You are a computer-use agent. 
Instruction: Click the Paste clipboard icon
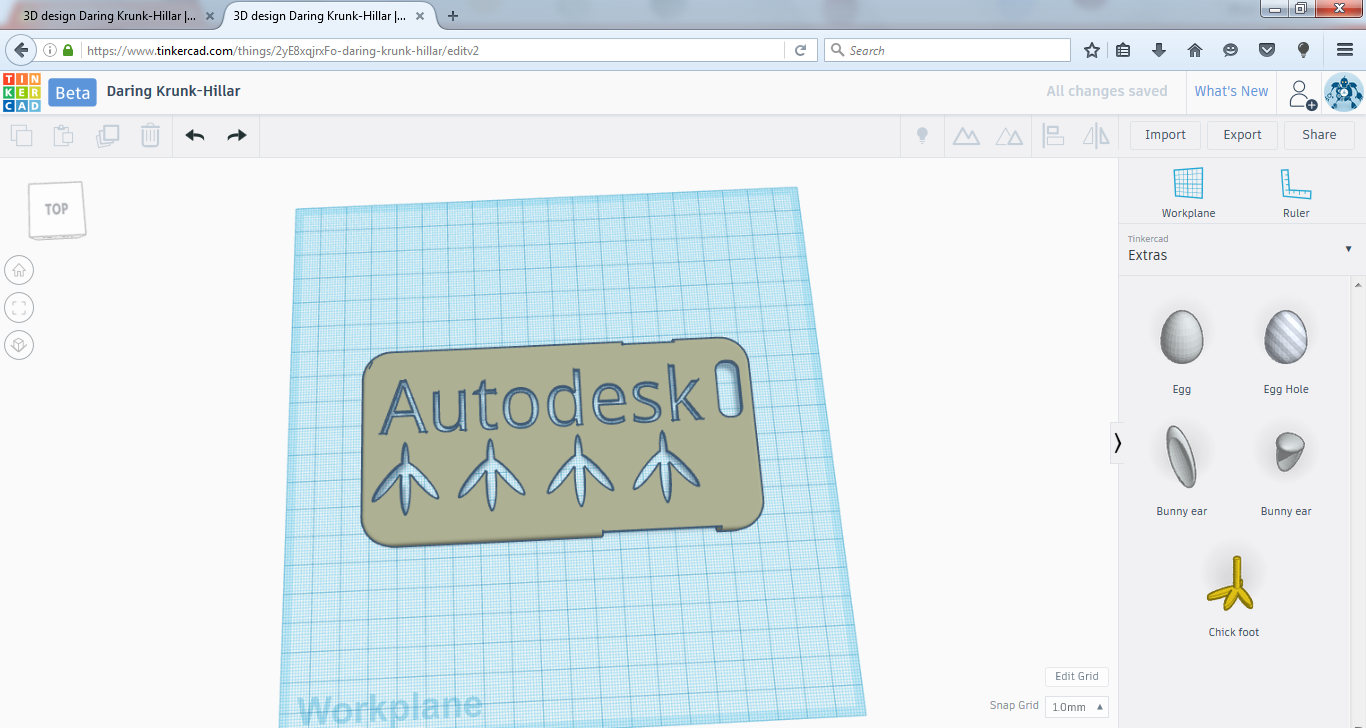(x=63, y=136)
